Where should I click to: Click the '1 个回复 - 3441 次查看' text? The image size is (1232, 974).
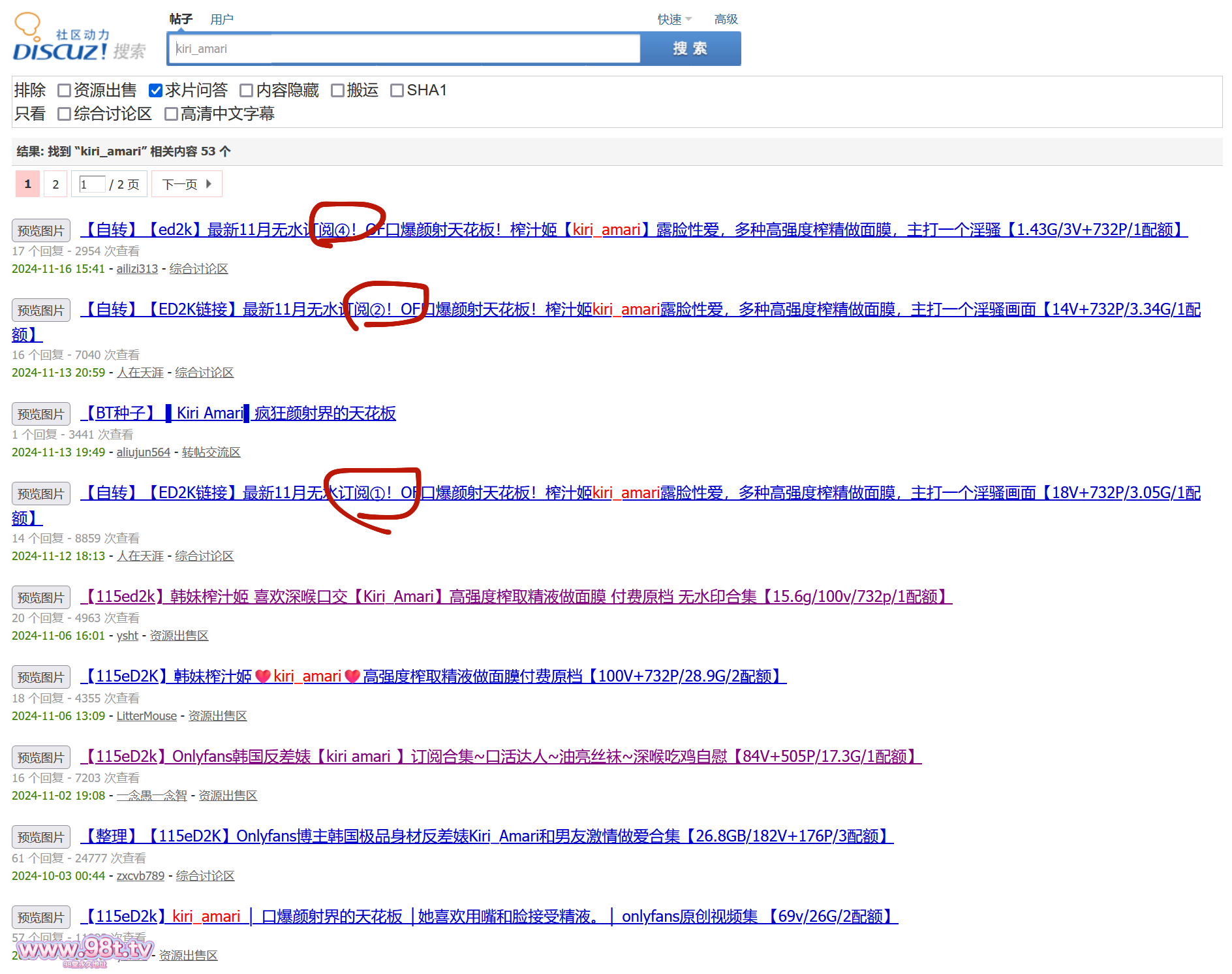click(72, 435)
